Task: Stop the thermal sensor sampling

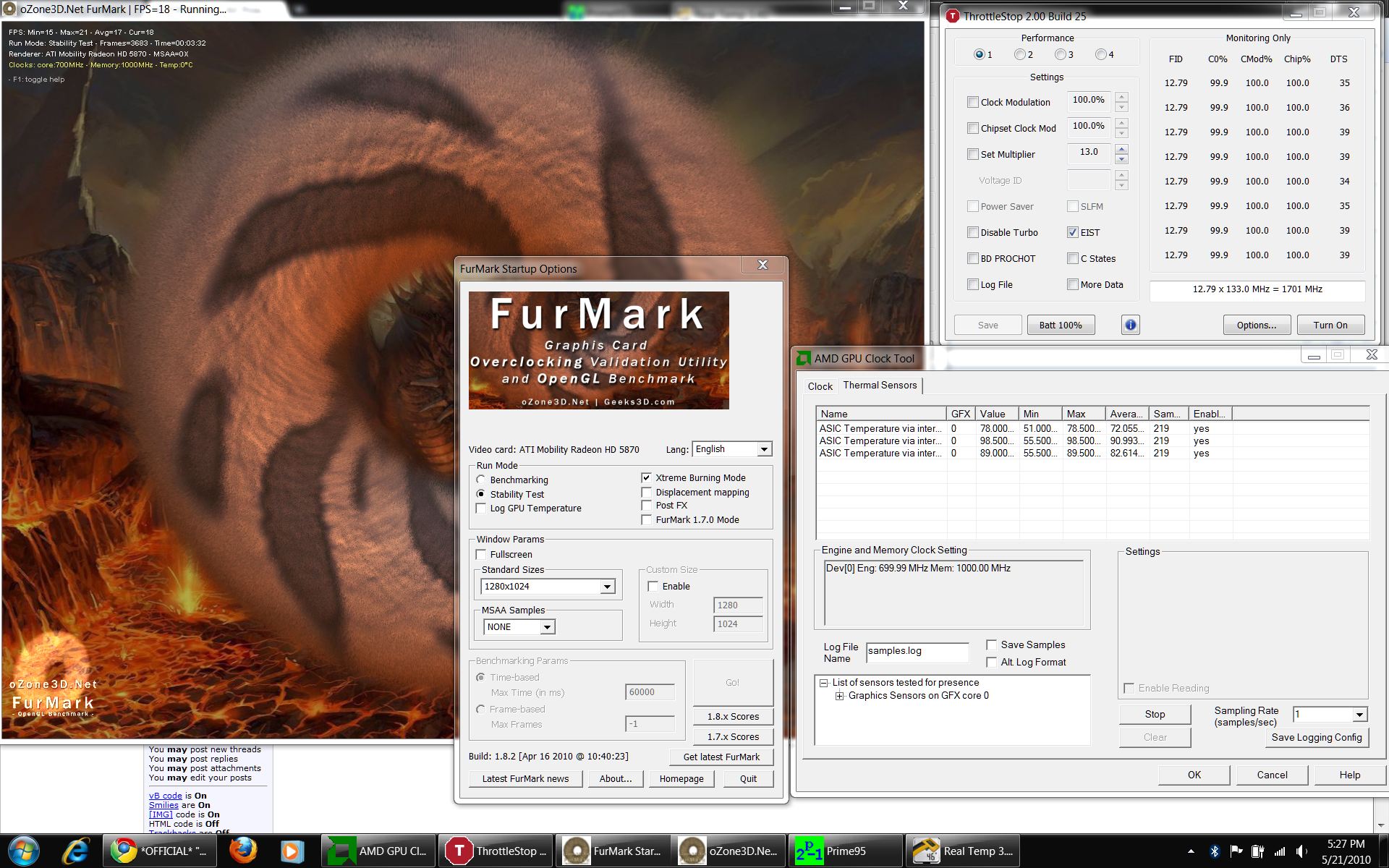Action: click(x=1155, y=714)
